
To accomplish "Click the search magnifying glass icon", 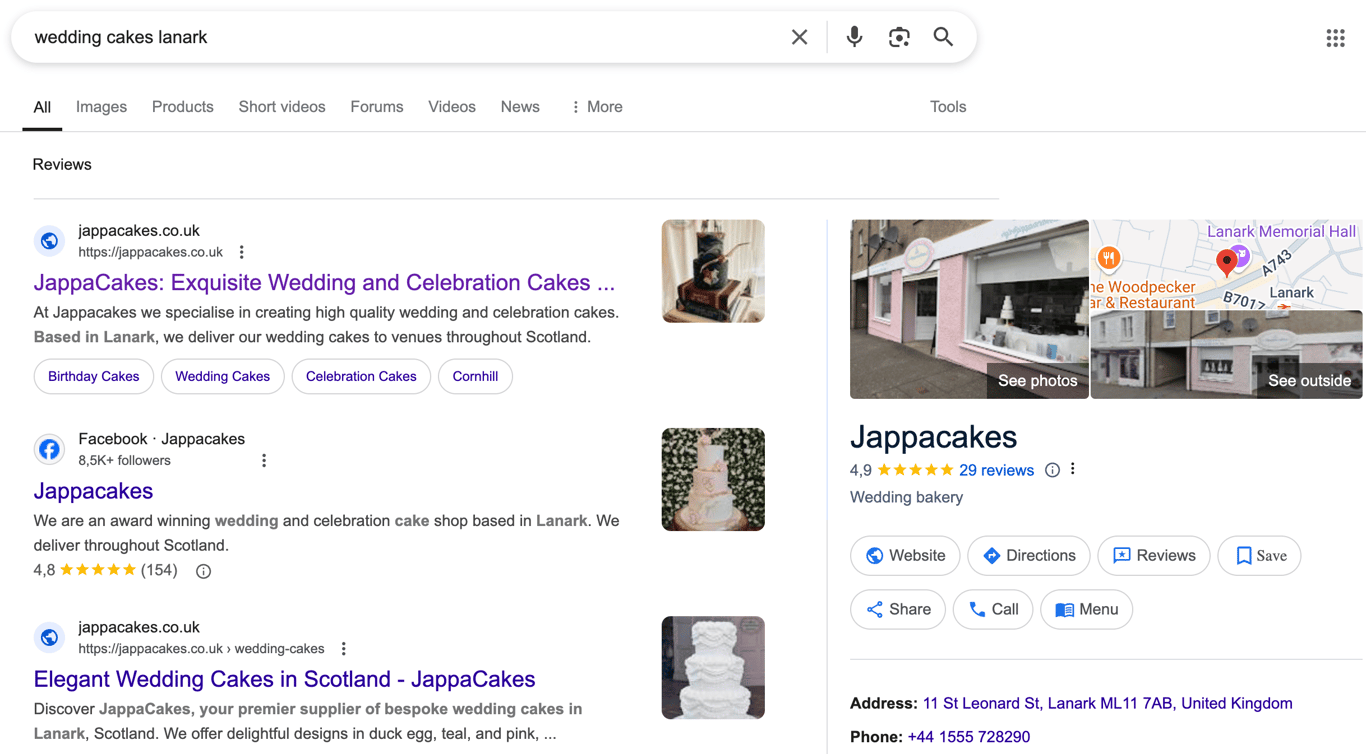I will tap(943, 36).
